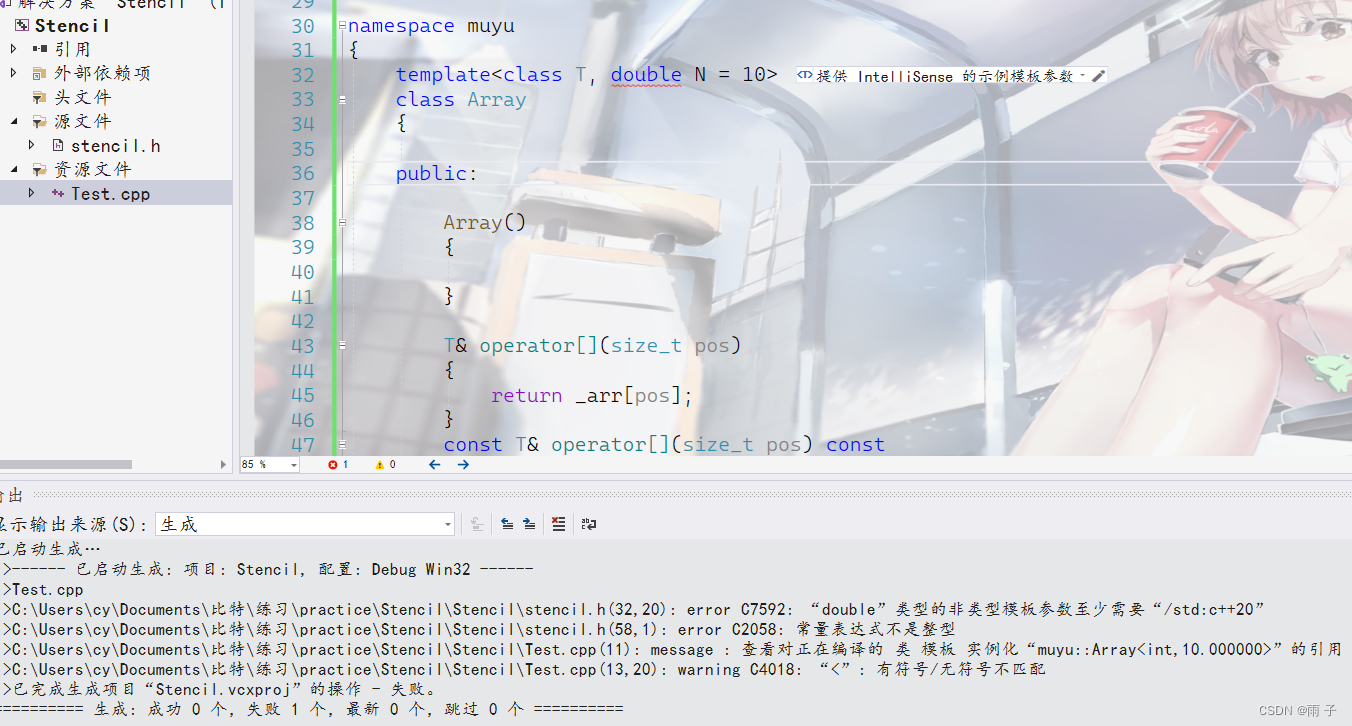Click the warning C4018 output line
The image size is (1352, 726).
(524, 670)
